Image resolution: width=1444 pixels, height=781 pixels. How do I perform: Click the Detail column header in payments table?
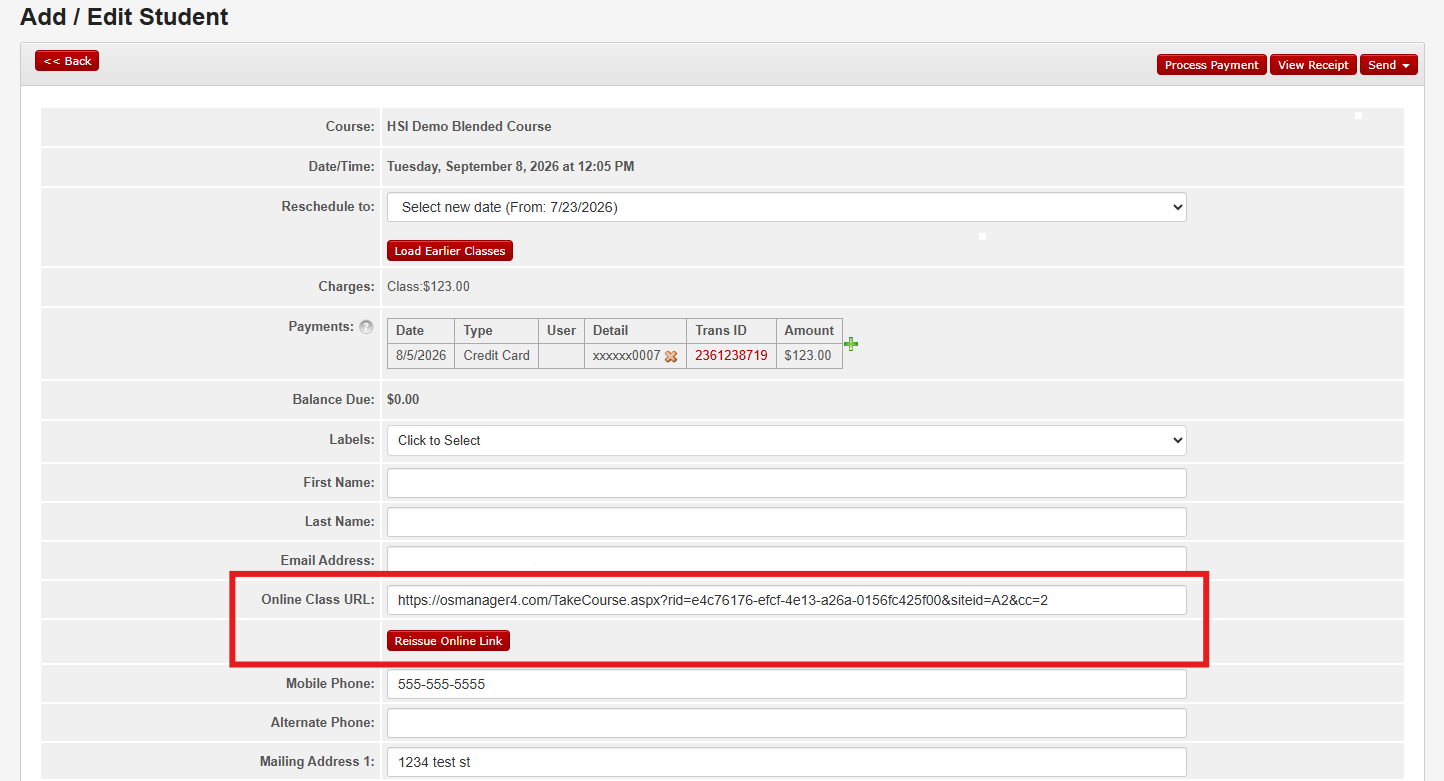[635, 330]
